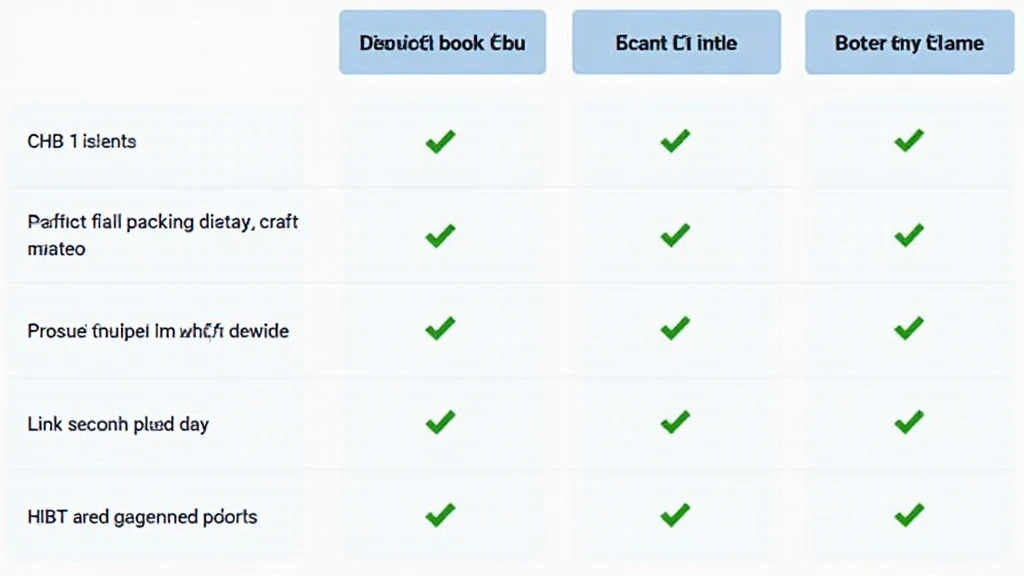Select the 'Bcant Cl intle' column header
The image size is (1024, 576).
click(677, 42)
